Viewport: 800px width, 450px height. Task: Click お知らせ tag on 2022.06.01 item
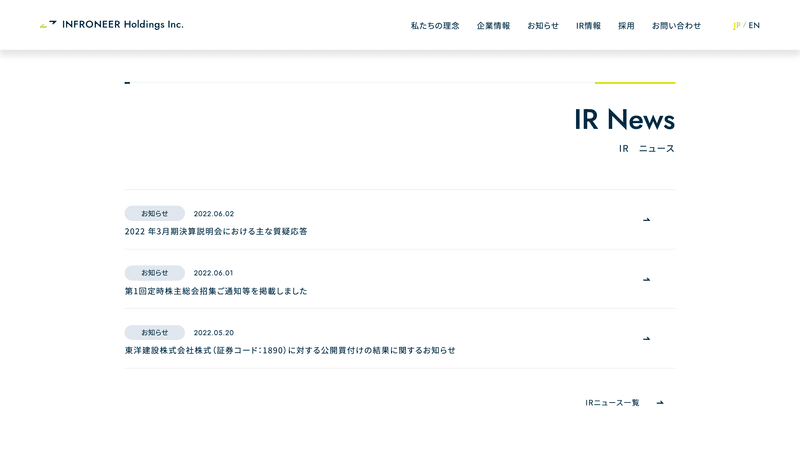pyautogui.click(x=155, y=273)
